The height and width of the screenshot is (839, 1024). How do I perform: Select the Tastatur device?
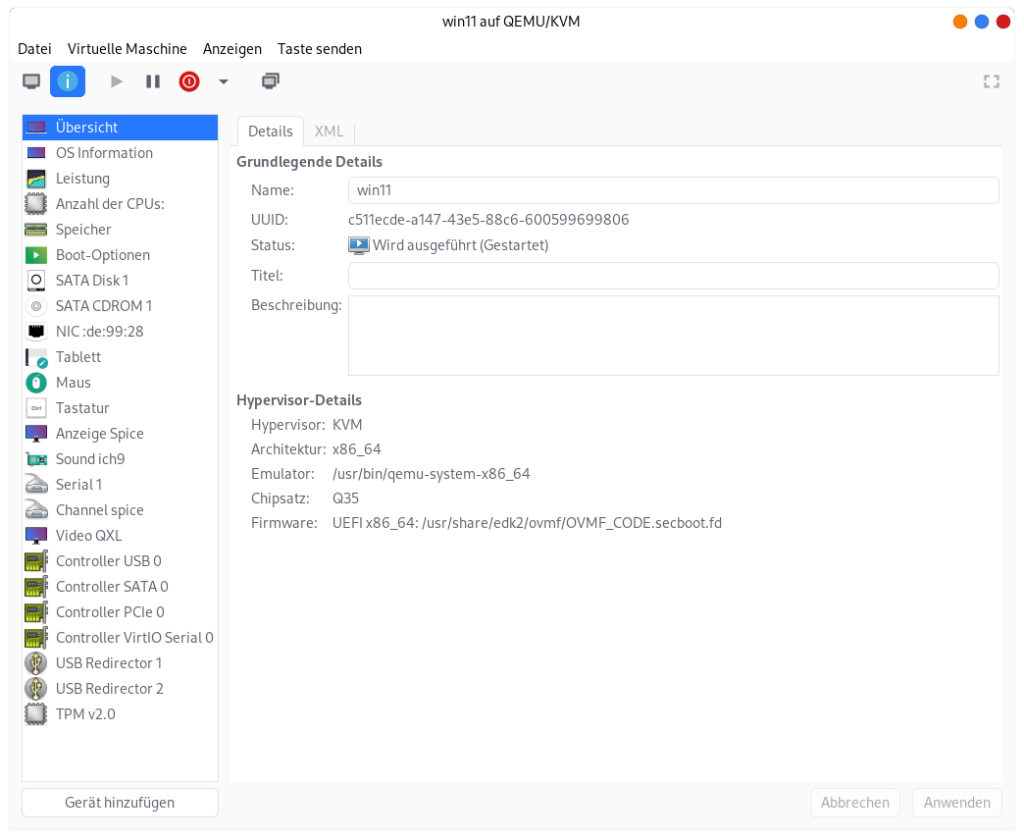[120, 408]
